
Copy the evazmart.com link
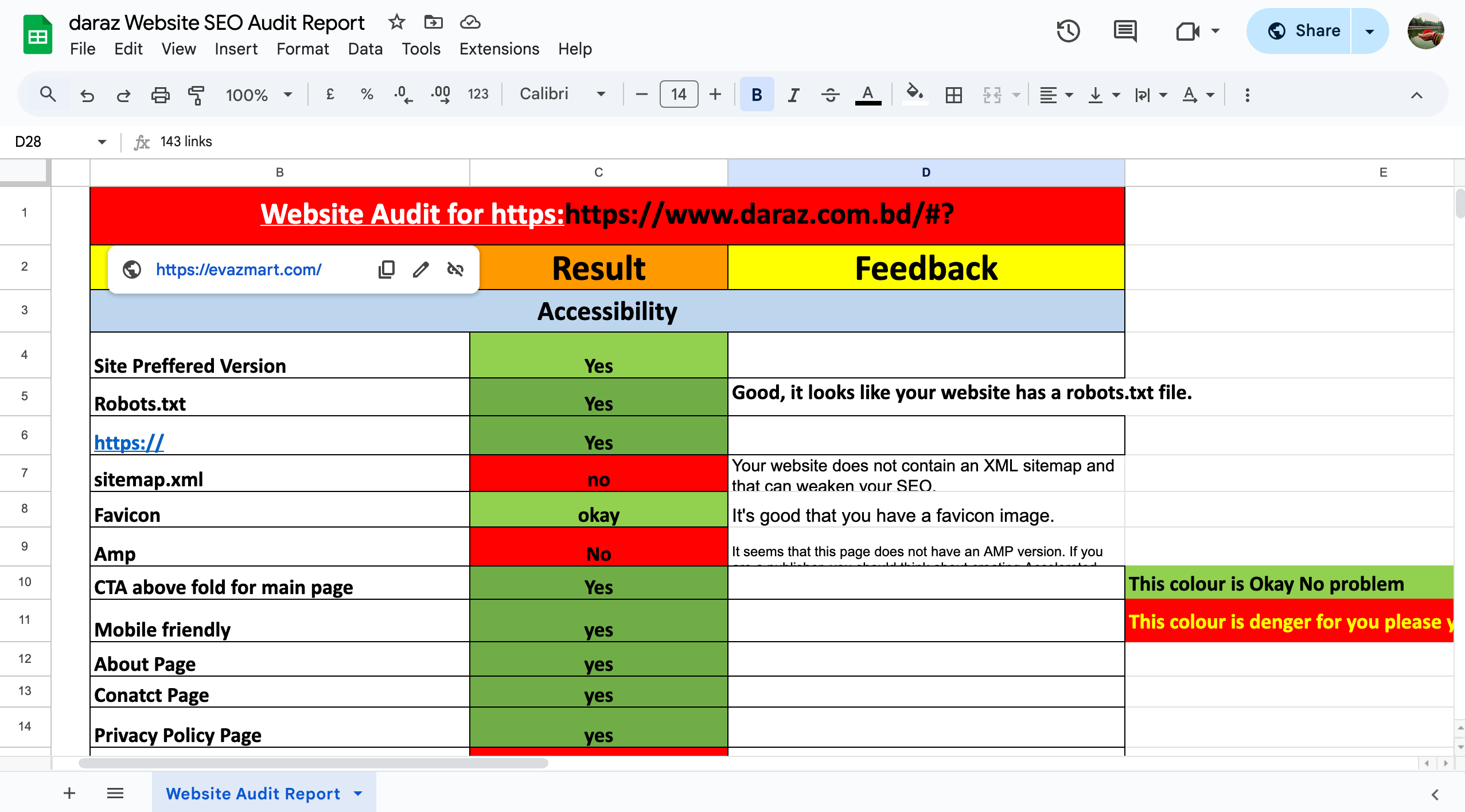coord(386,269)
